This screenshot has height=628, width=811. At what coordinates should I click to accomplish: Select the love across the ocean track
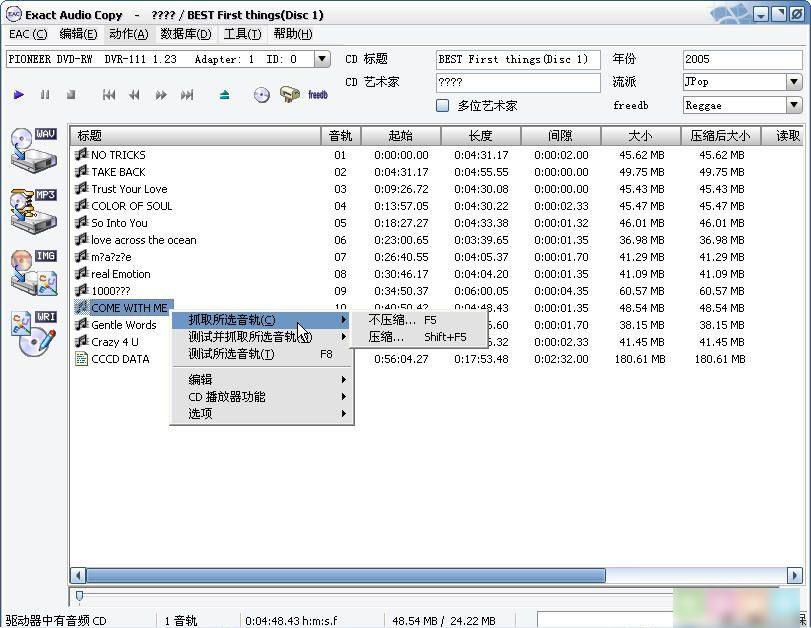pos(144,240)
